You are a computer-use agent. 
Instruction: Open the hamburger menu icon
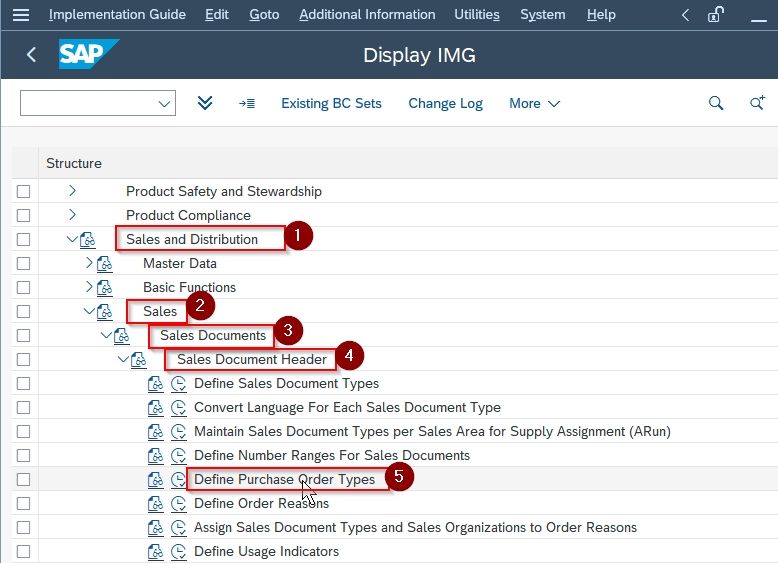21,15
